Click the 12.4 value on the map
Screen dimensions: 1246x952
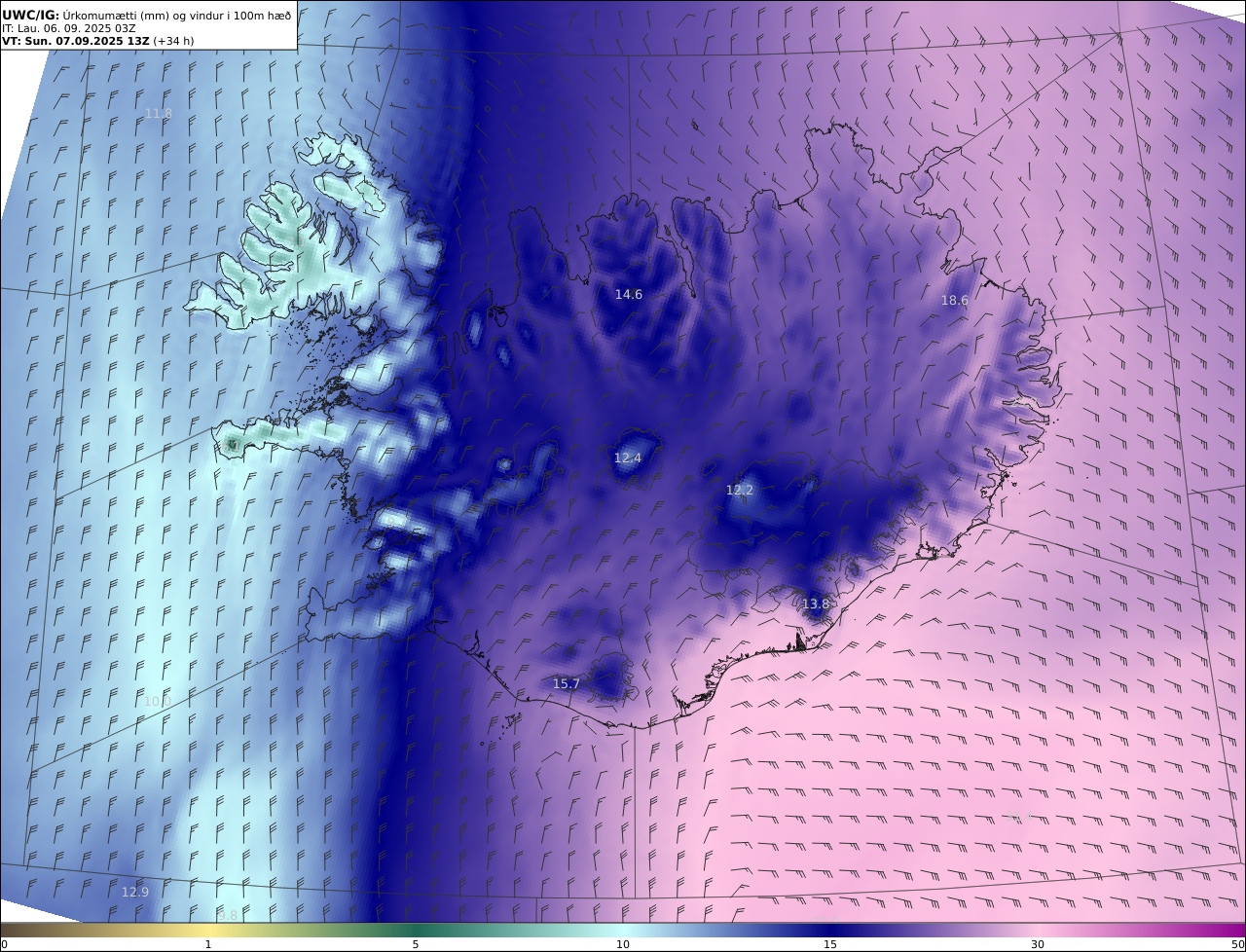click(627, 458)
